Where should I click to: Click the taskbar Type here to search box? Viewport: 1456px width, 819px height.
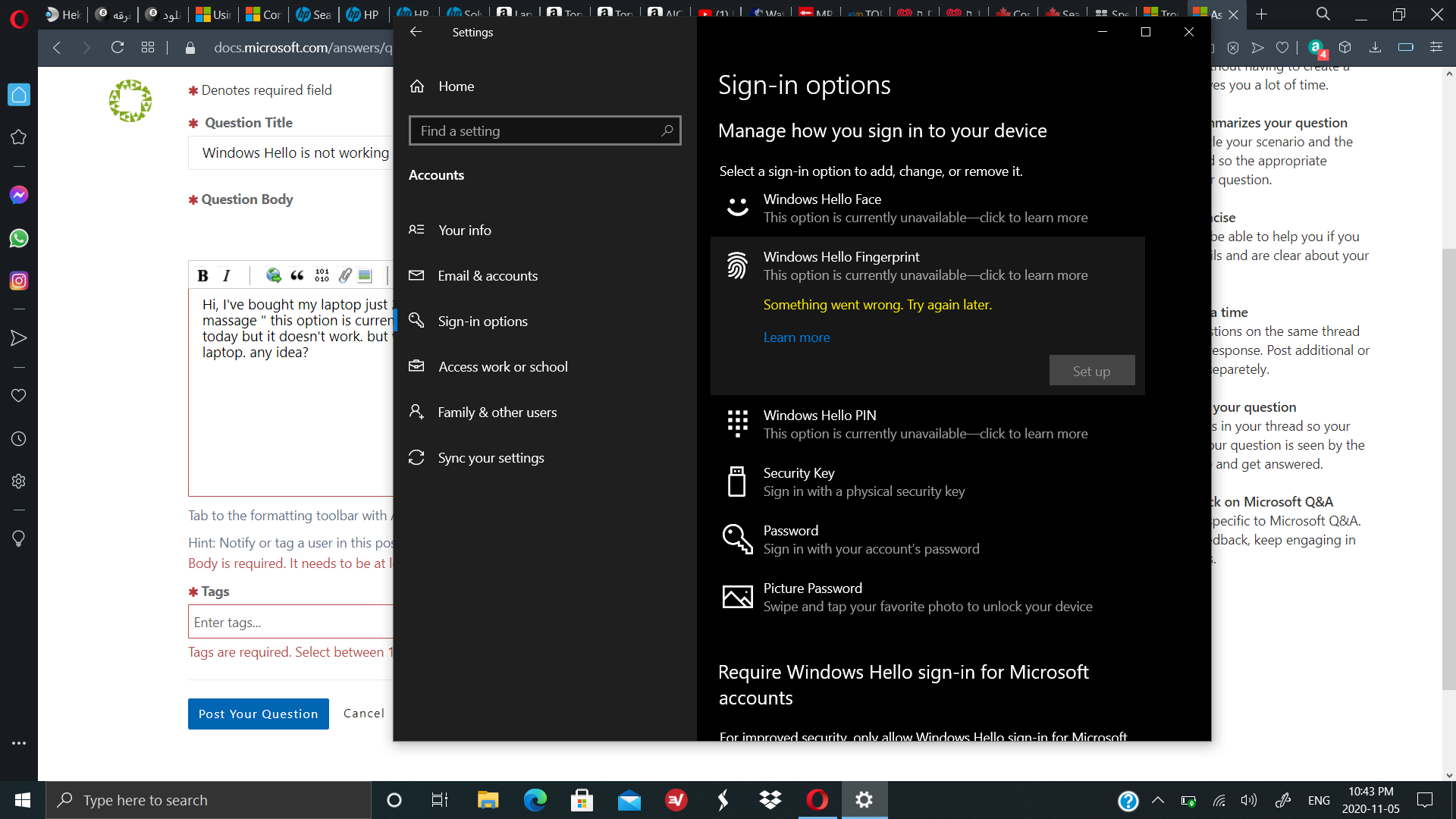pos(209,800)
